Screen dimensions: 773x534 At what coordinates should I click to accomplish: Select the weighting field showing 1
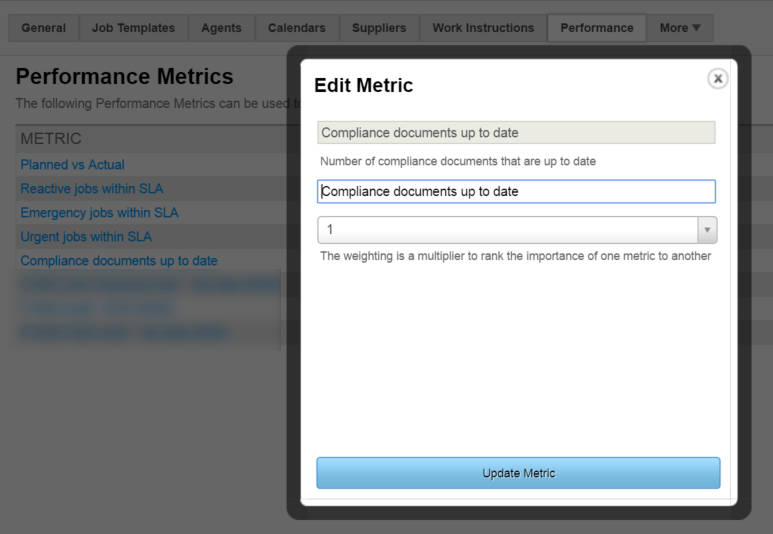coord(507,230)
